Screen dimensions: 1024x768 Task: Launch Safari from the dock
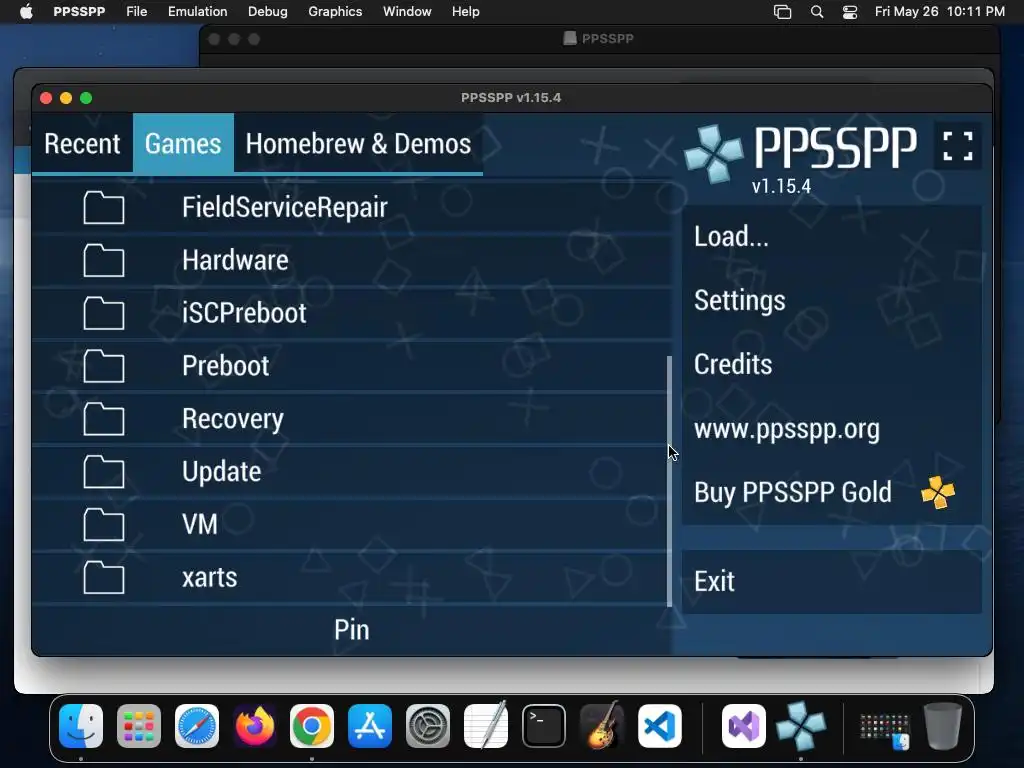[197, 726]
